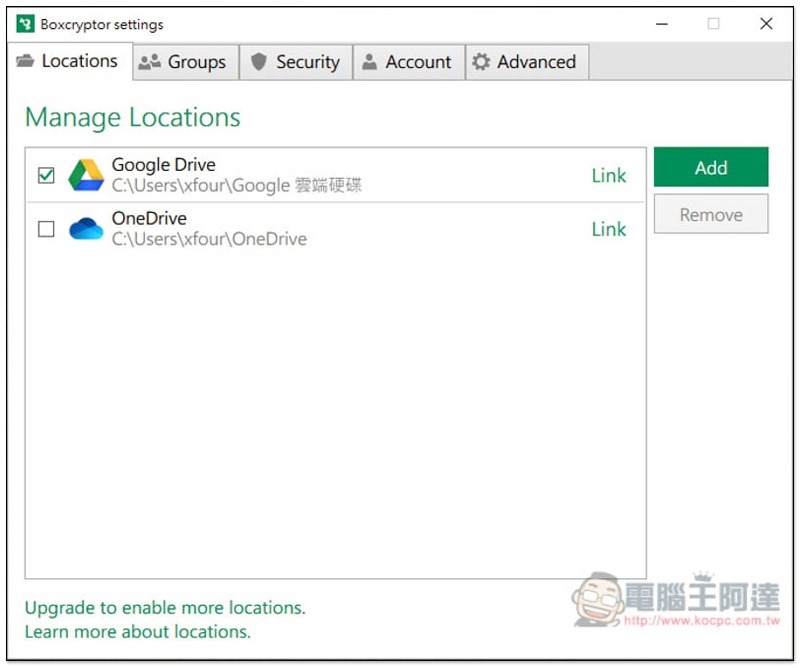Click Link for Google Drive
Screen dimensions: 800x668
pos(608,176)
